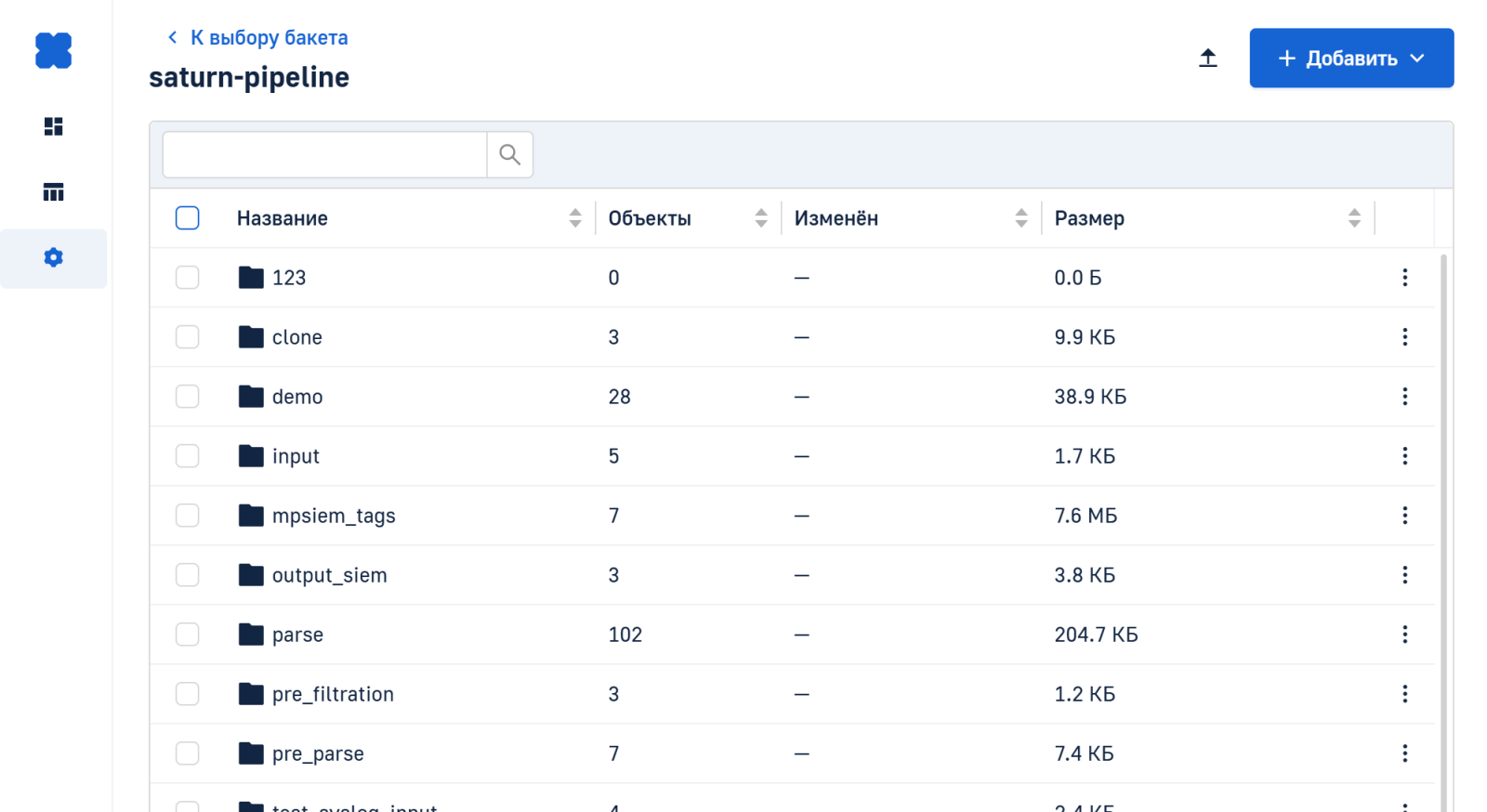Toggle the select-all checkbox in header

point(187,218)
